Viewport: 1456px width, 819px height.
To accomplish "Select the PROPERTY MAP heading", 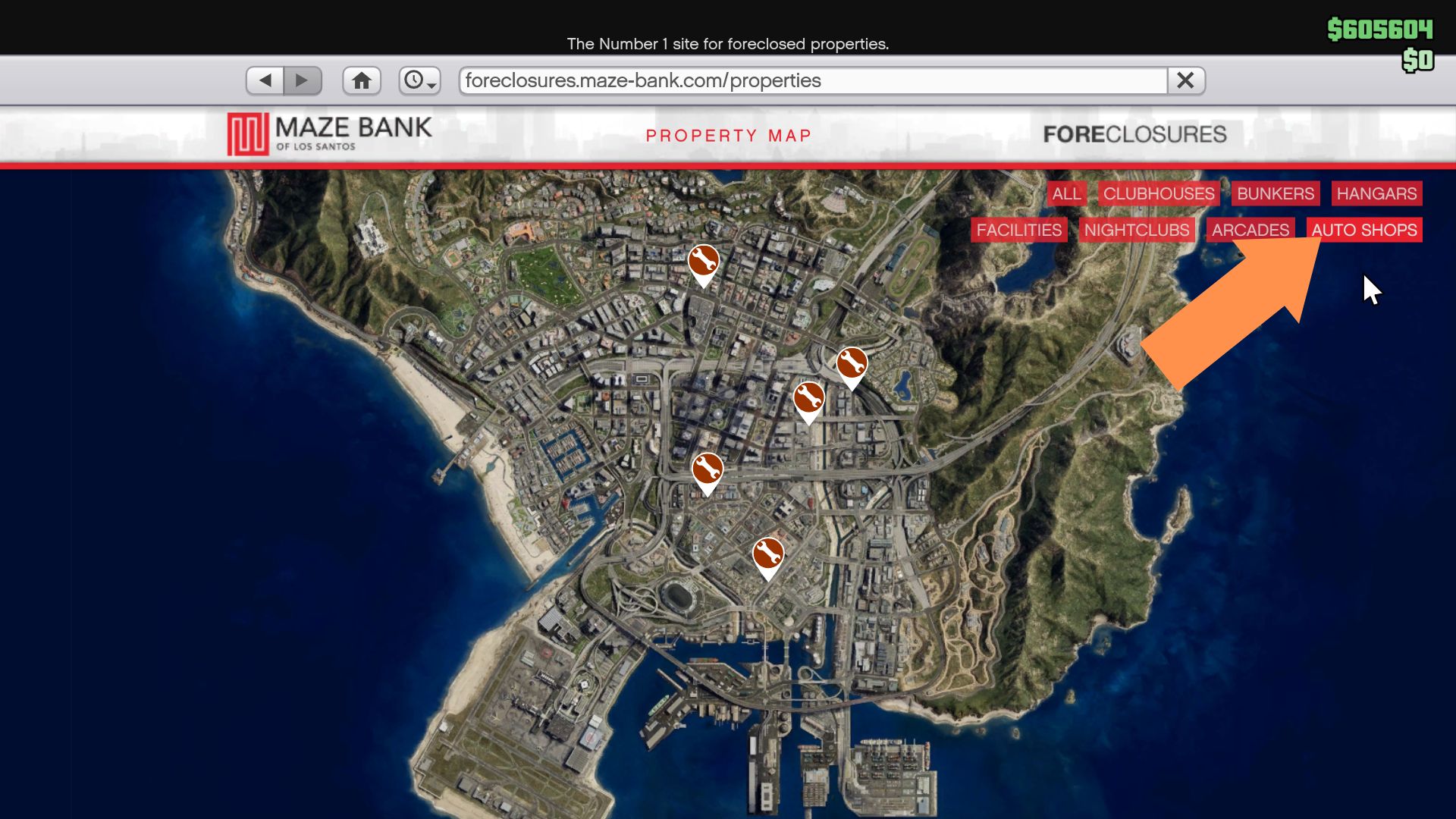I will (x=728, y=136).
